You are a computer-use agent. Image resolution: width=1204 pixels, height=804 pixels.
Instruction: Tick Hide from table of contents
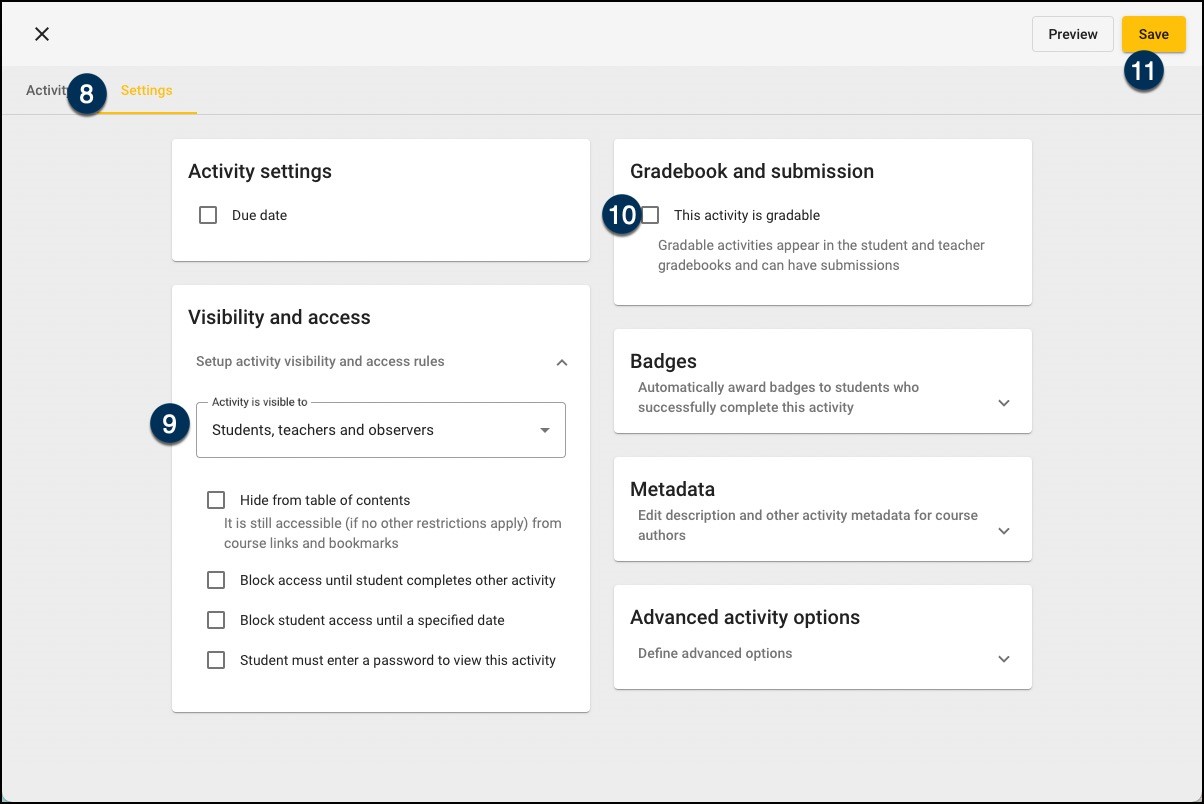[216, 500]
